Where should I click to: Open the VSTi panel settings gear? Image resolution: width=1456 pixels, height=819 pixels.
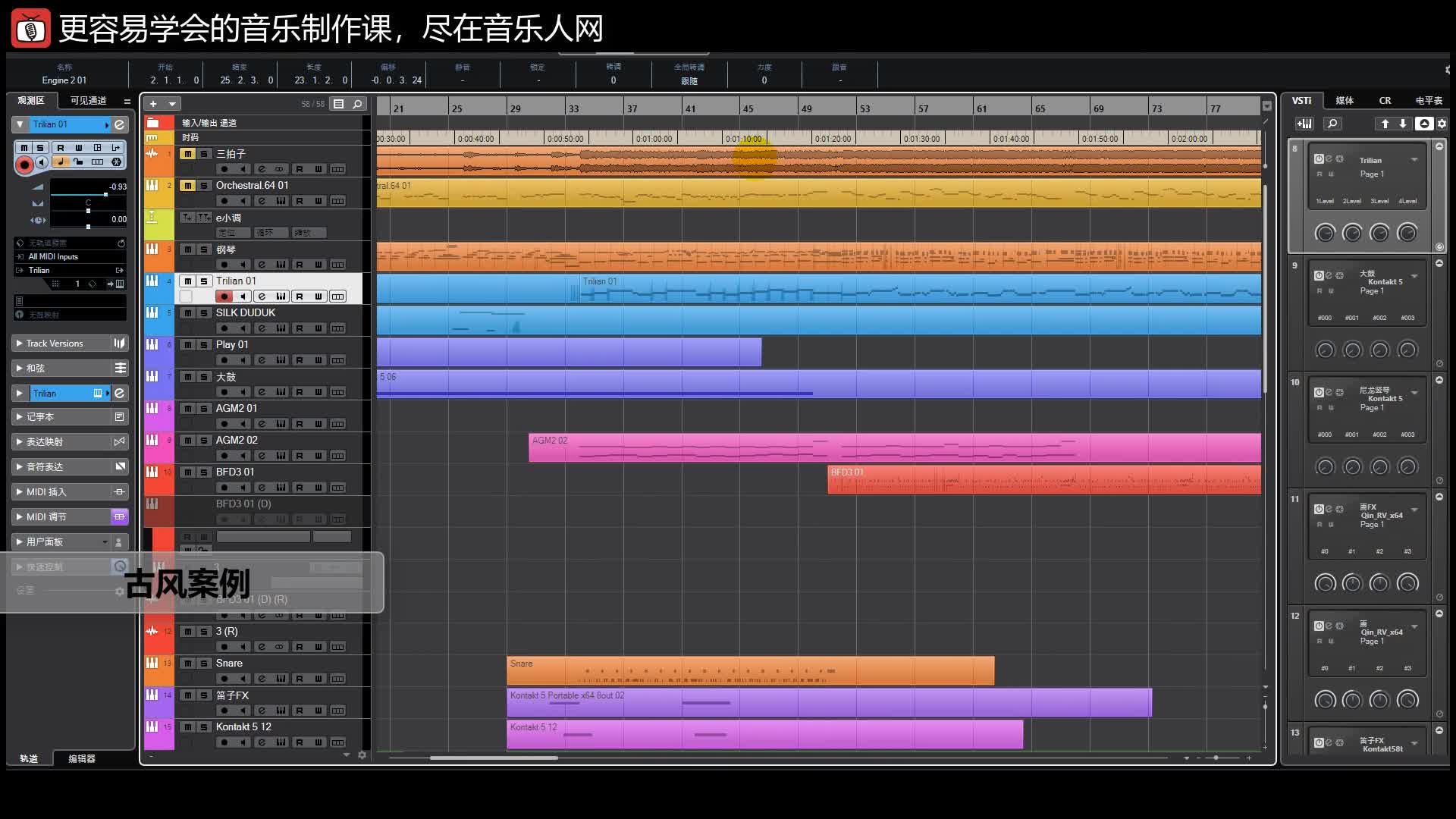pyautogui.click(x=1442, y=124)
